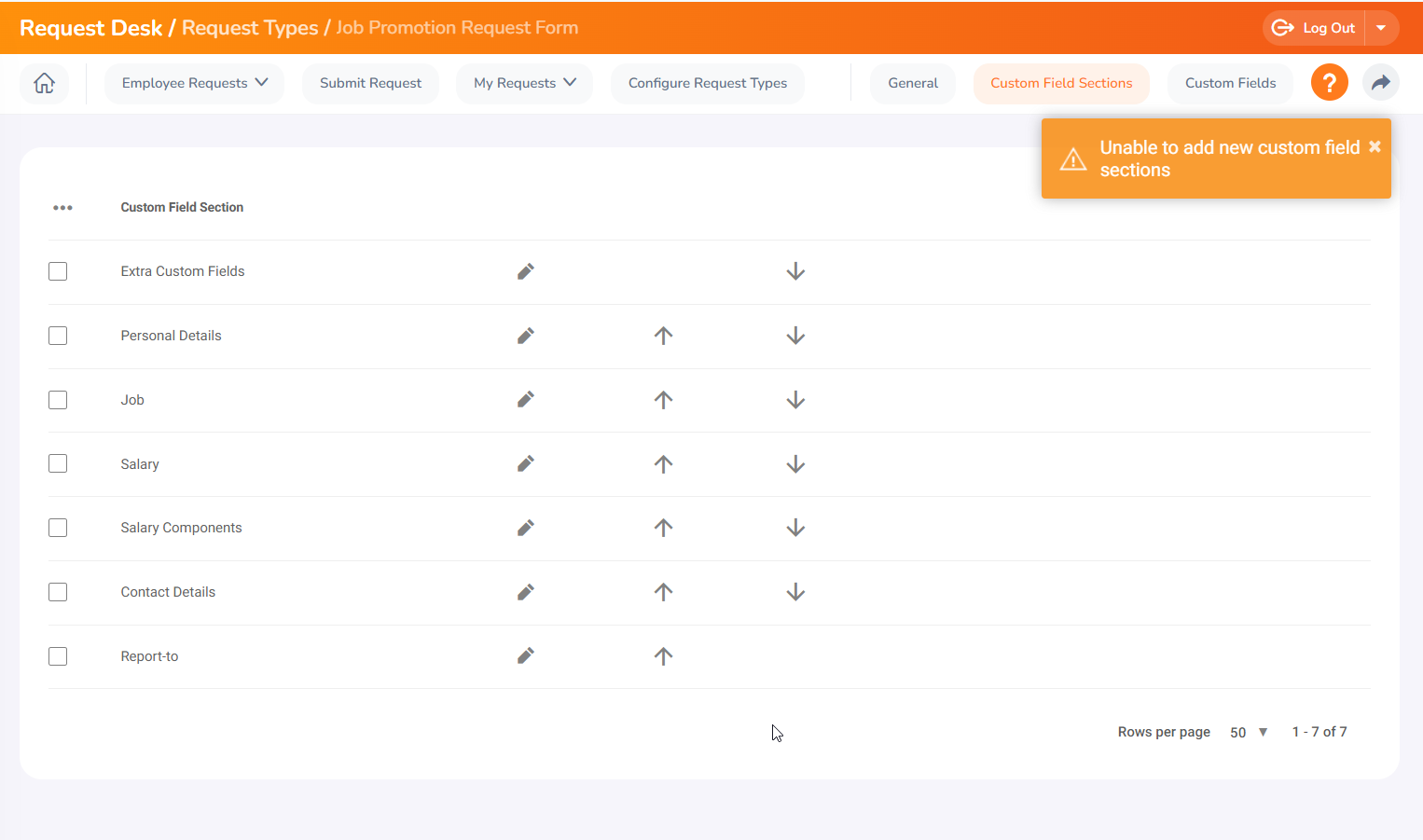1423x840 pixels.
Task: Edit the Salary Components section
Action: [x=525, y=528]
